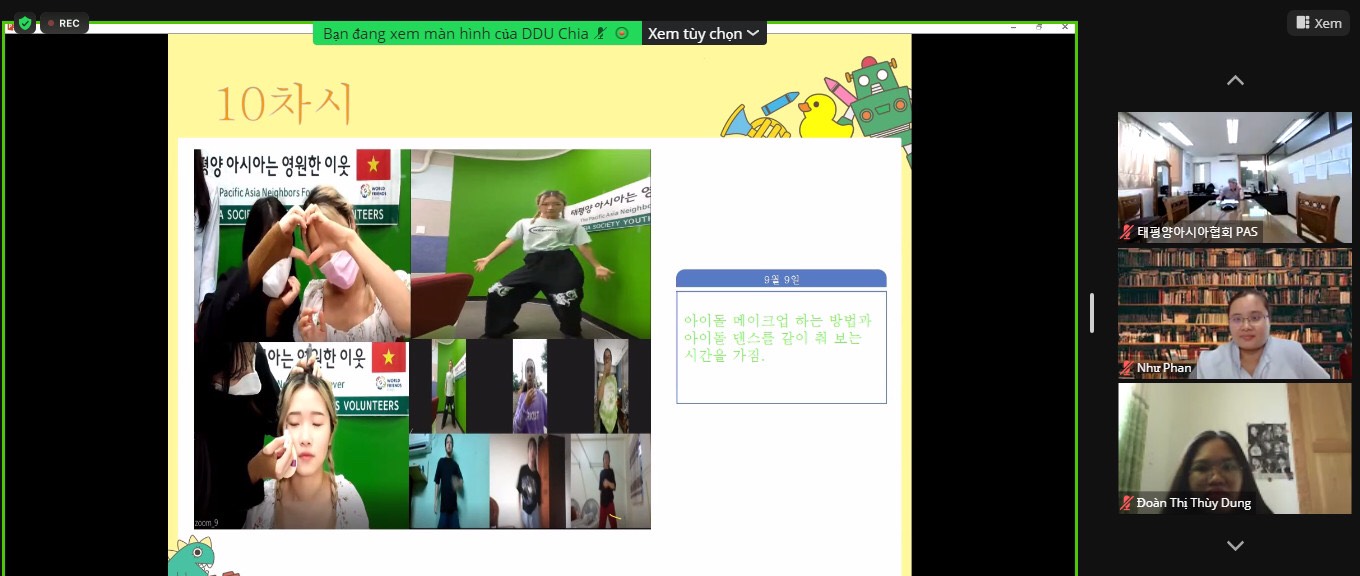This screenshot has width=1360, height=576.
Task: Click muted mic icon beside Đoàn Thị Thùy Dung
Action: [x=1128, y=503]
